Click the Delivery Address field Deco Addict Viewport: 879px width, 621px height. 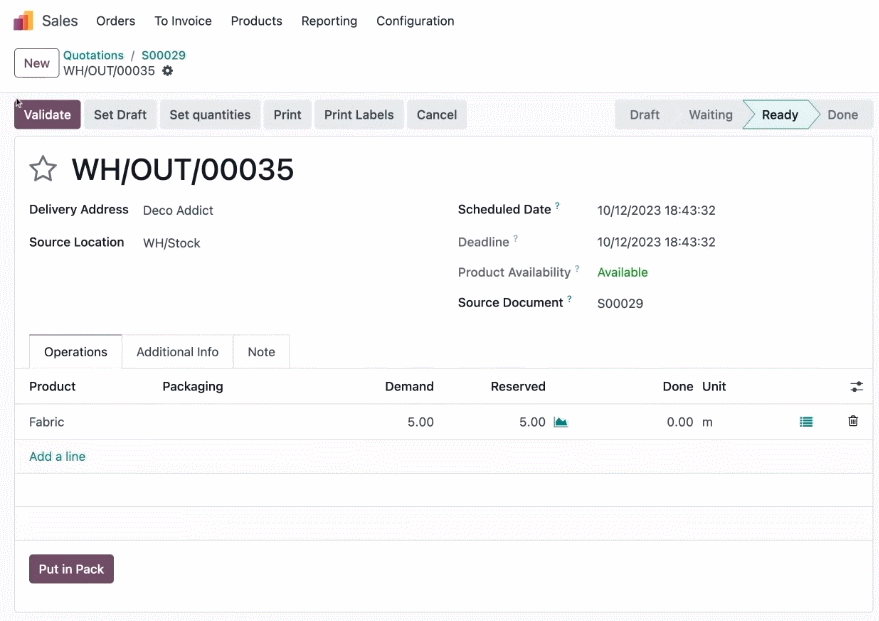[x=178, y=210]
